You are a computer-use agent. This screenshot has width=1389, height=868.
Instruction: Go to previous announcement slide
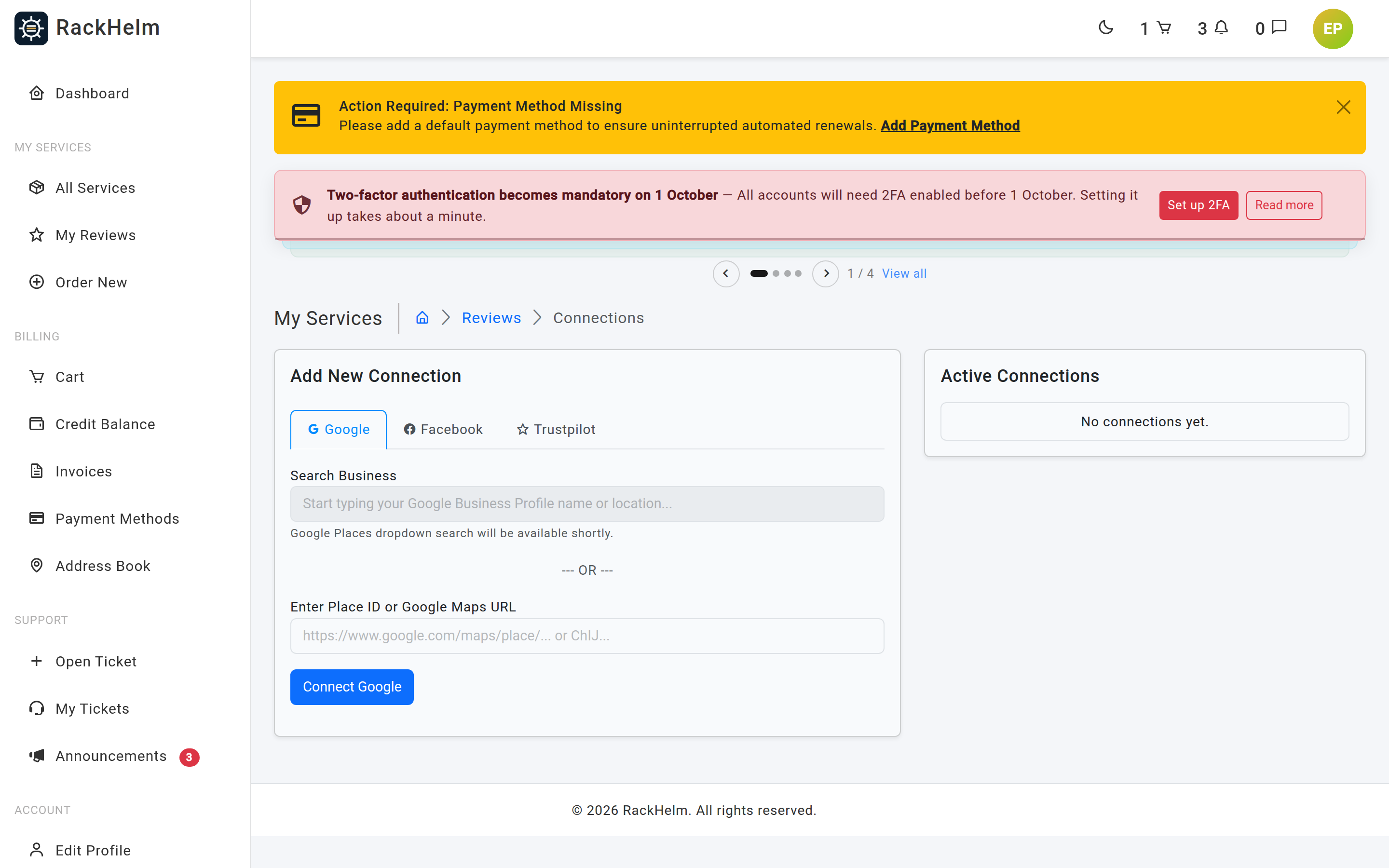(x=725, y=273)
